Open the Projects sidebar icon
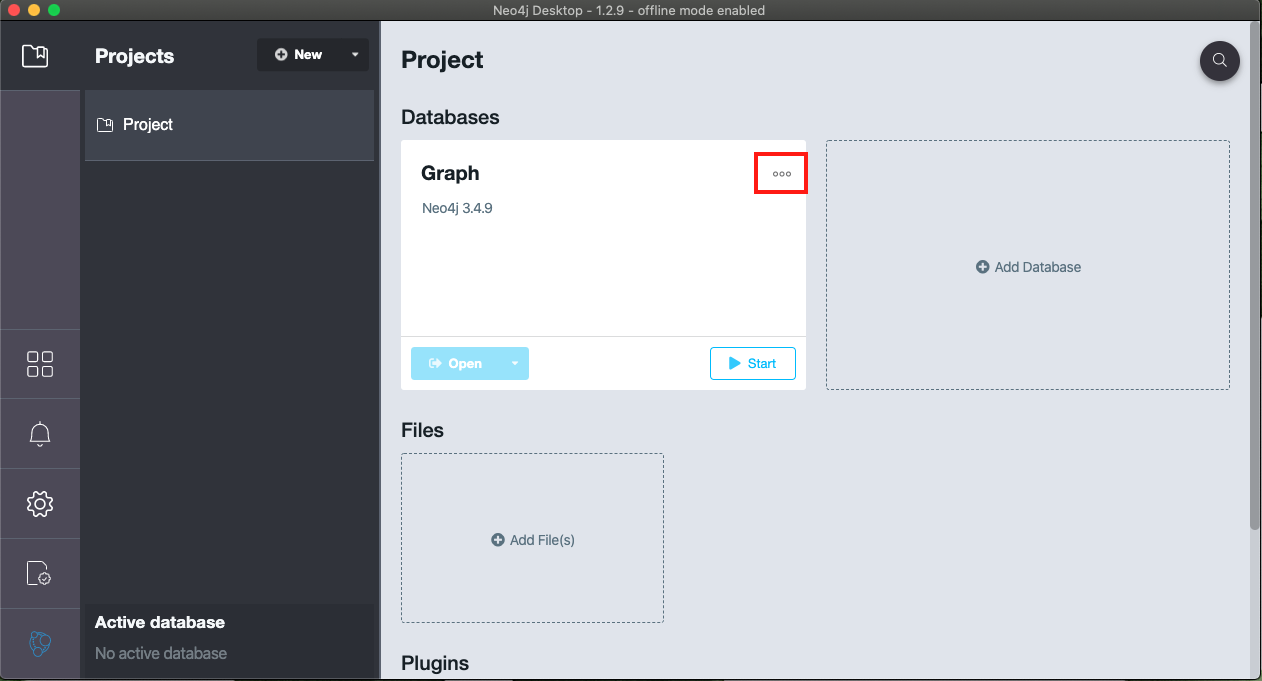 [x=35, y=55]
